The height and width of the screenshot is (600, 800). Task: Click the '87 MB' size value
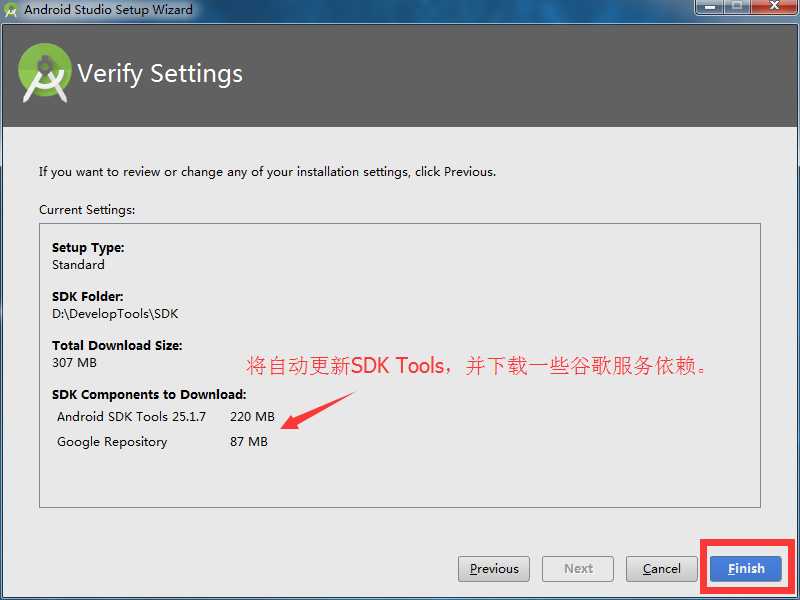pyautogui.click(x=248, y=441)
